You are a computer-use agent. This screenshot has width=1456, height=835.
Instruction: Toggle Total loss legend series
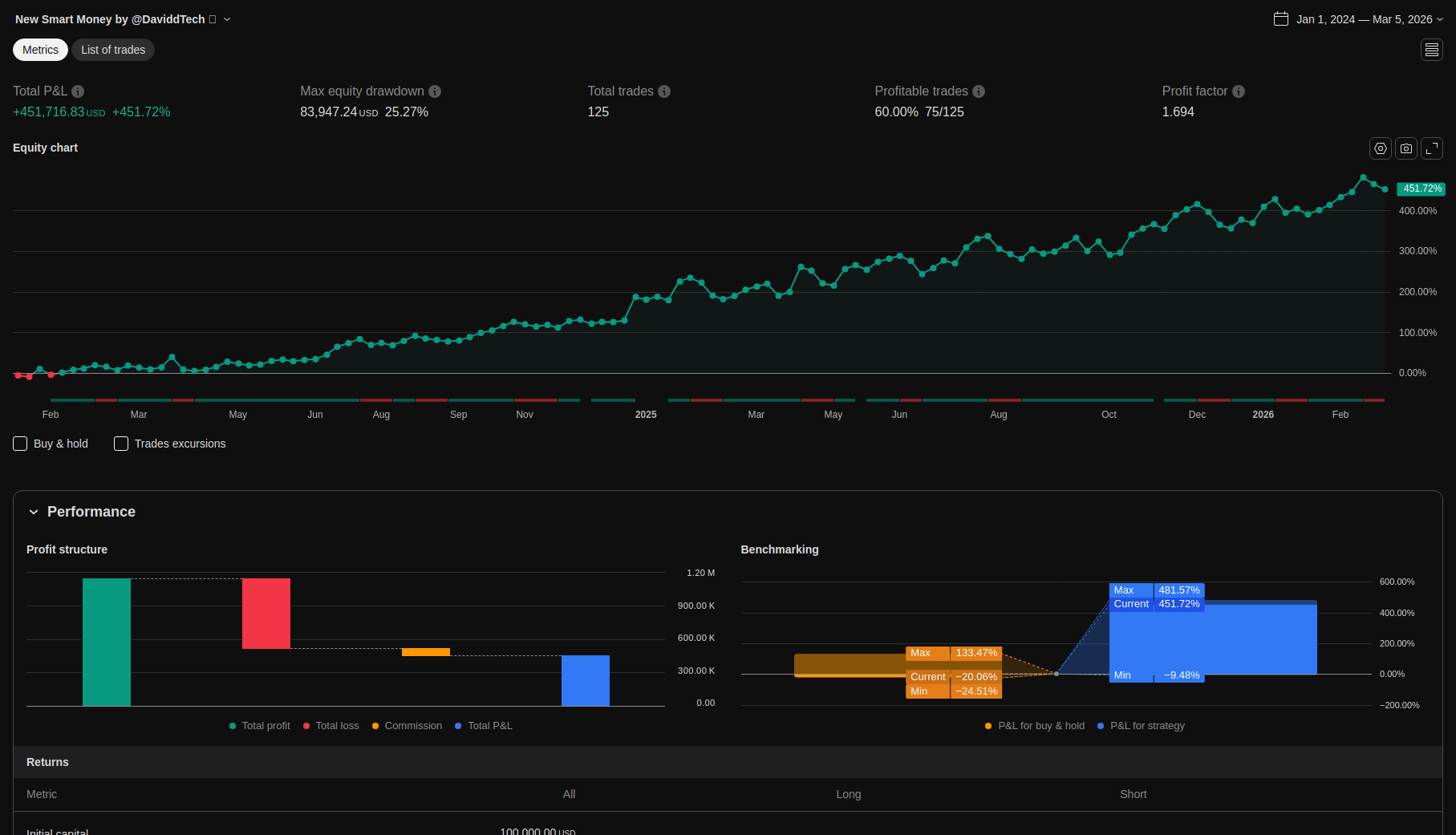pos(331,726)
